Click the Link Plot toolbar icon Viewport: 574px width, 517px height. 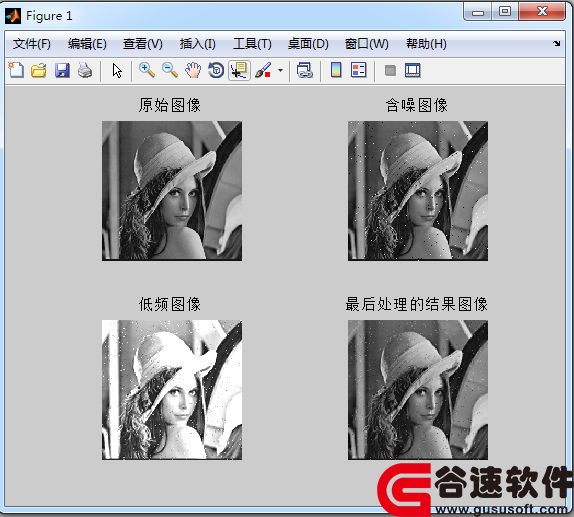[305, 70]
